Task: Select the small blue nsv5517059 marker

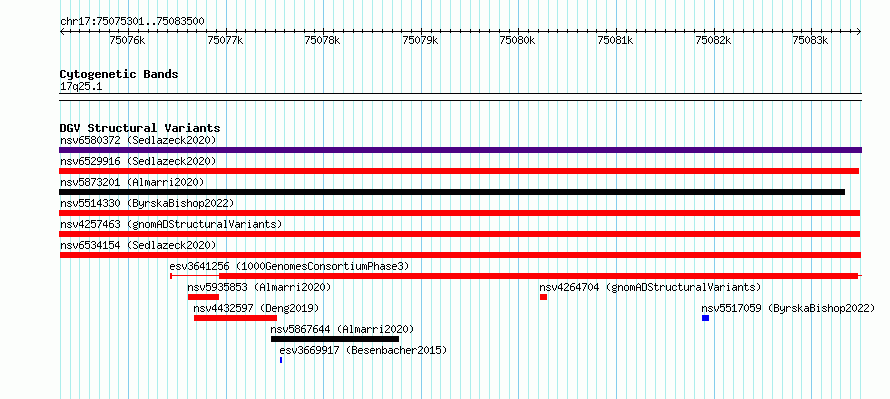Action: coord(706,318)
